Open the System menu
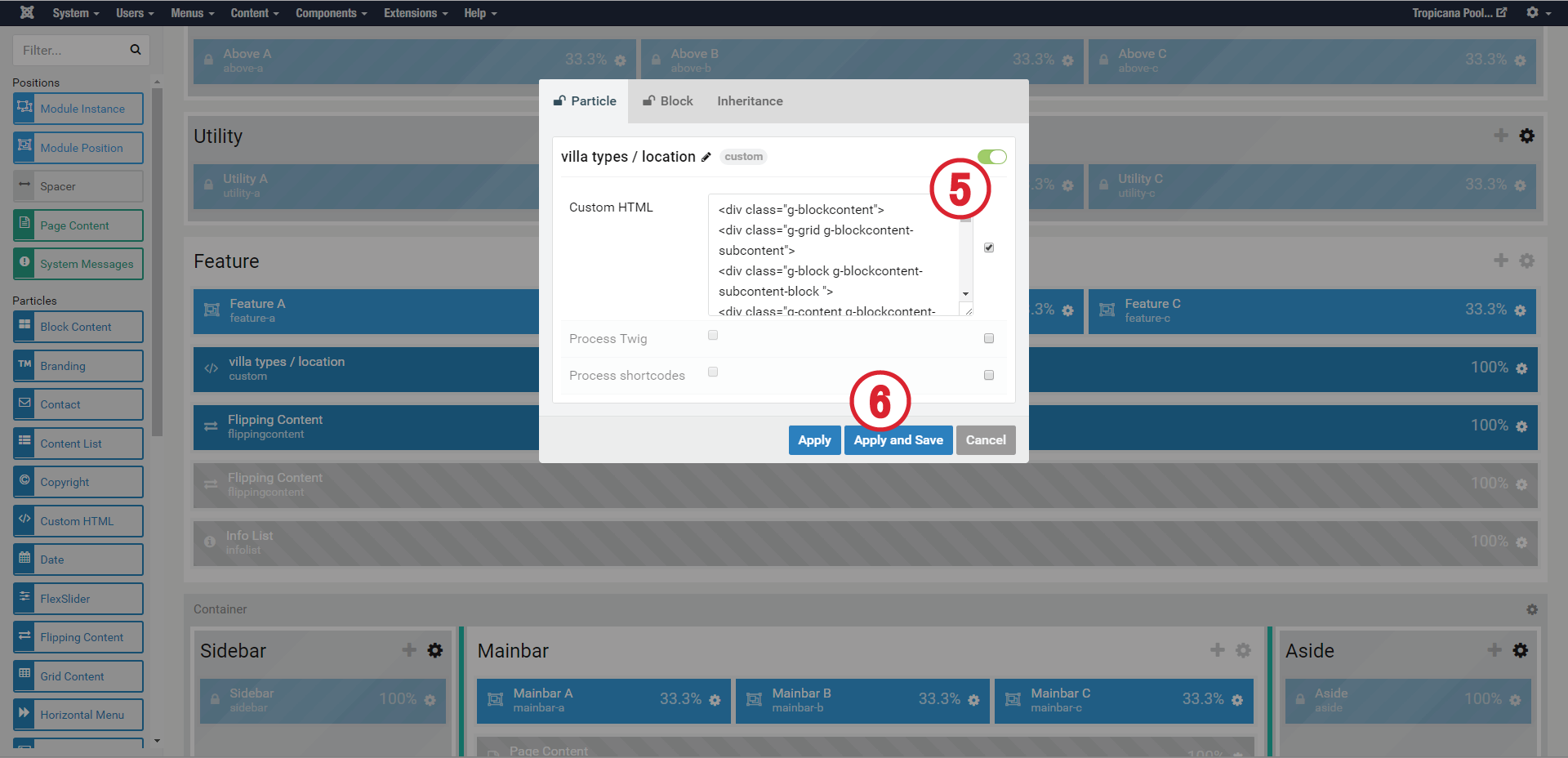The image size is (1568, 758). [x=76, y=13]
